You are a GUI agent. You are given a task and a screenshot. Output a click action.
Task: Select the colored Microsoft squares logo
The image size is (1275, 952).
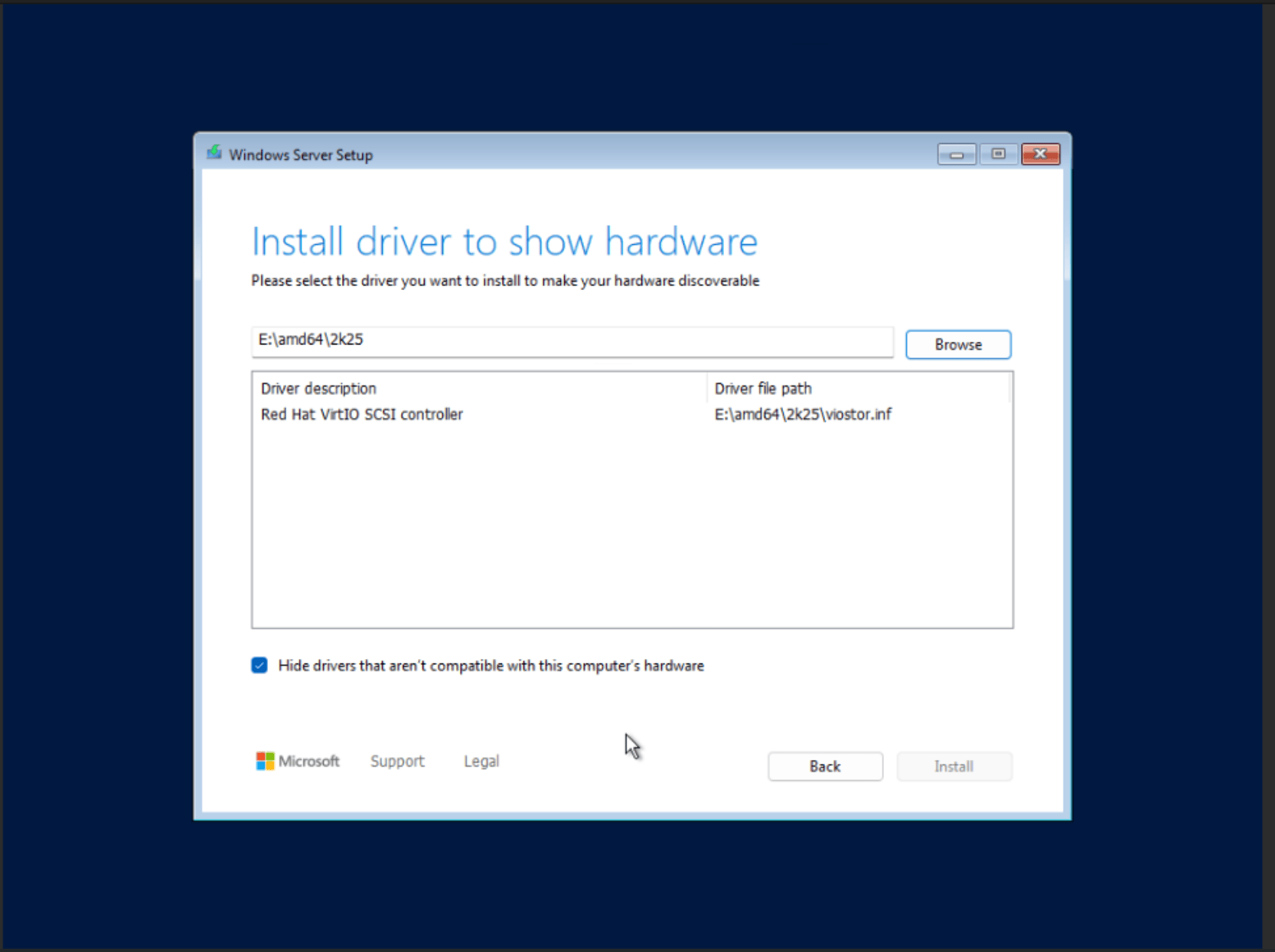(x=266, y=761)
